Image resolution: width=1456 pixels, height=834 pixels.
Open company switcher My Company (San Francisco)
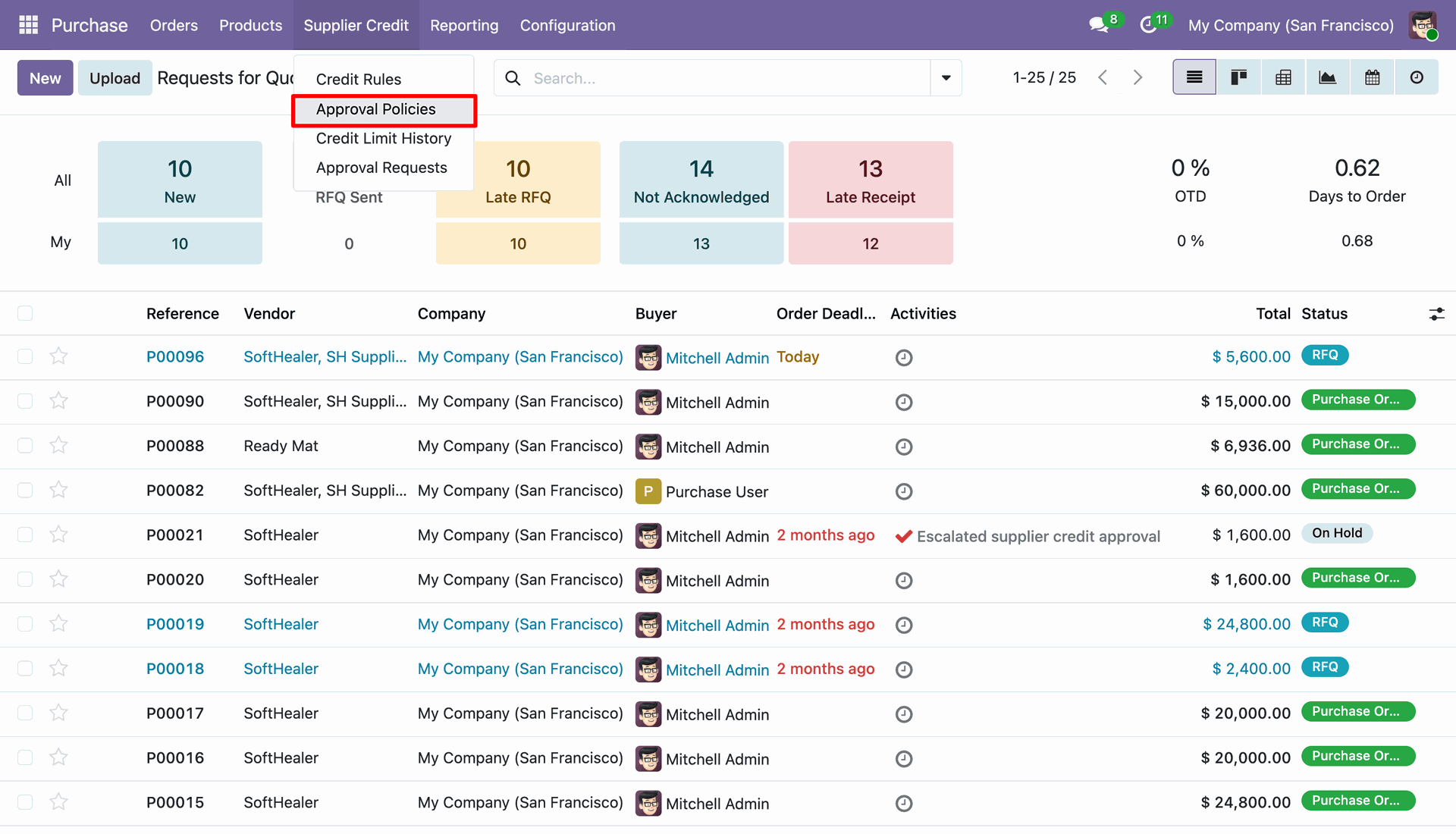(x=1291, y=25)
